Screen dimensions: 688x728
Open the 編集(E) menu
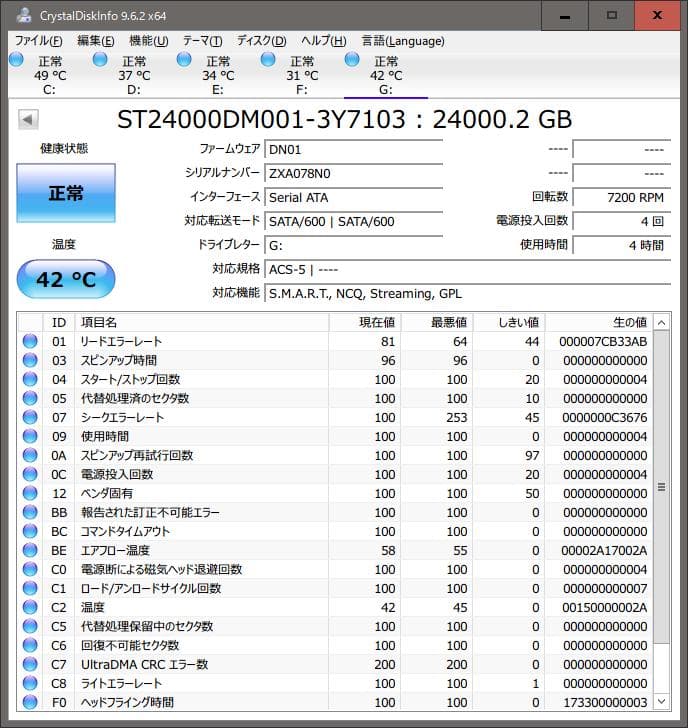click(96, 41)
